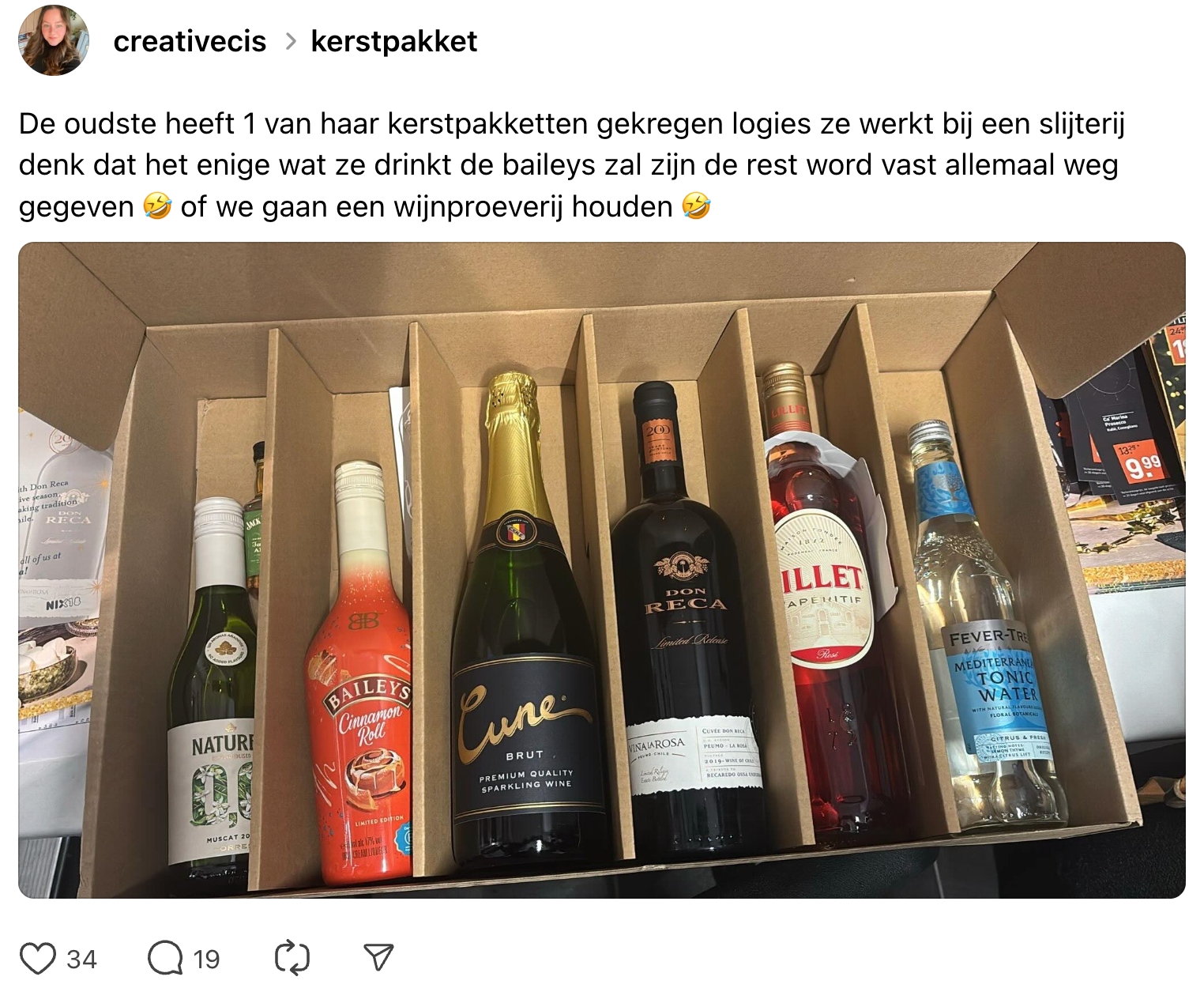Click the 9.99 price tag in photo
The height and width of the screenshot is (988, 1204).
tap(1142, 466)
